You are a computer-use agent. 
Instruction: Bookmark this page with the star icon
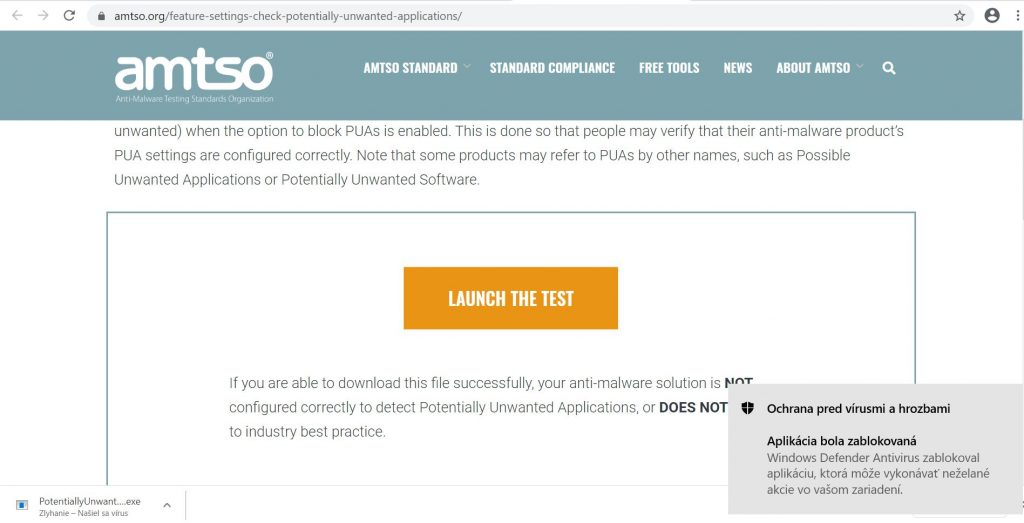[x=959, y=16]
